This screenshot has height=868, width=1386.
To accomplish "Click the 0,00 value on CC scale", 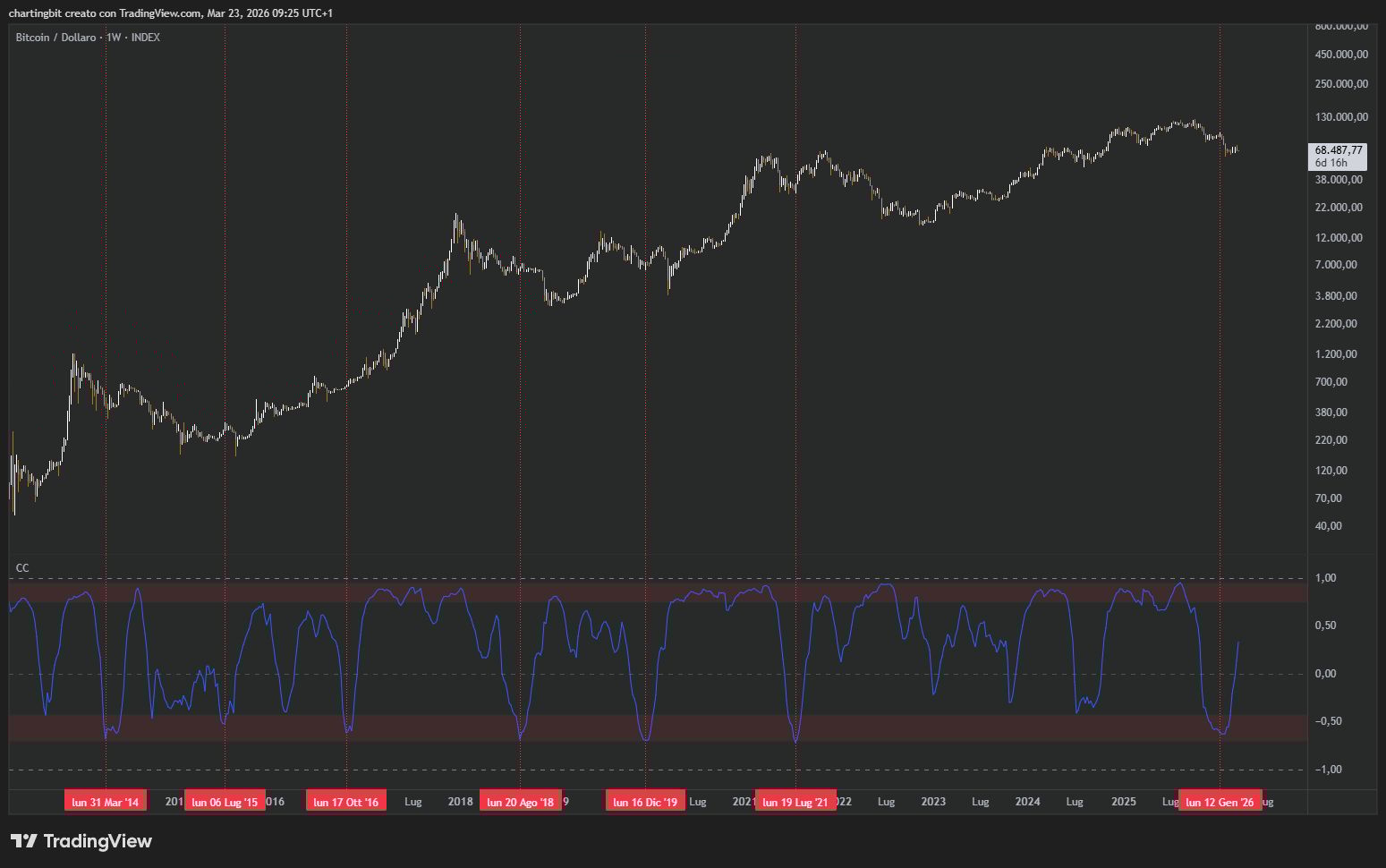I will coord(1325,674).
